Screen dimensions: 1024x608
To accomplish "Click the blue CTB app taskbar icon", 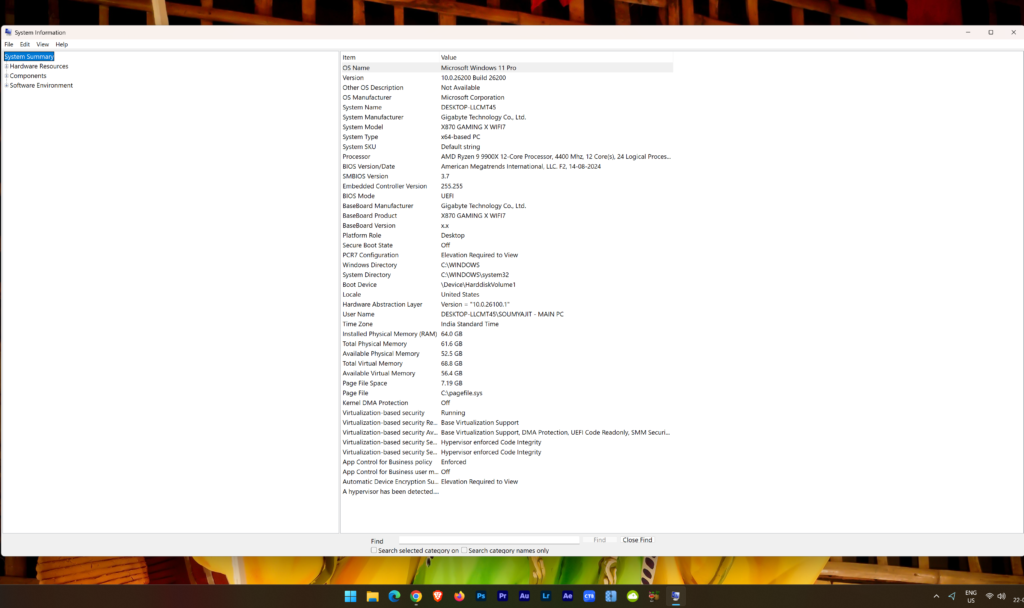I will (589, 596).
